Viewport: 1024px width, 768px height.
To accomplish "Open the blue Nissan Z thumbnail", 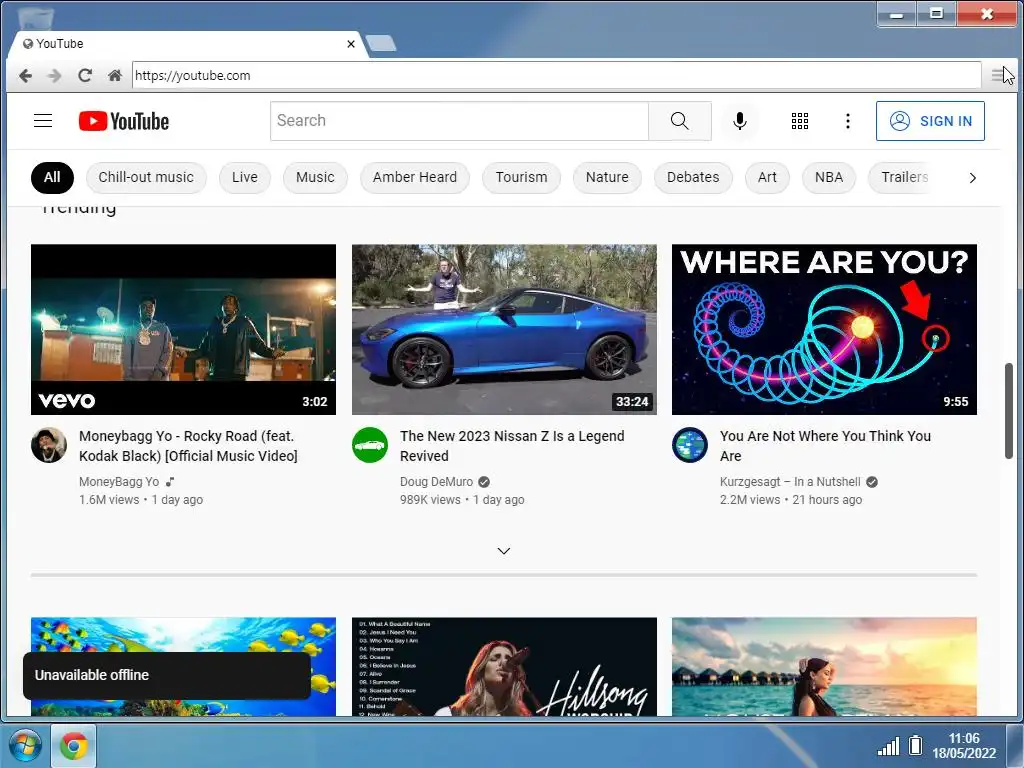I will point(504,330).
